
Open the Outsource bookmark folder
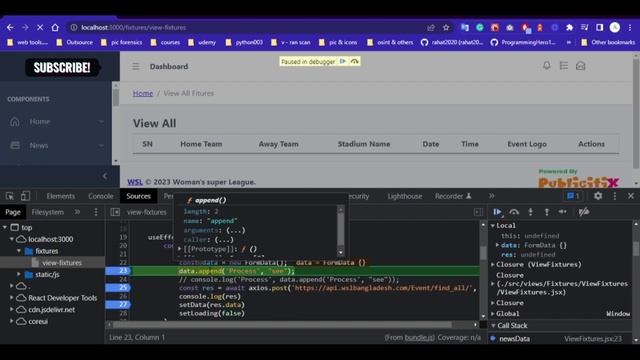click(x=75, y=42)
